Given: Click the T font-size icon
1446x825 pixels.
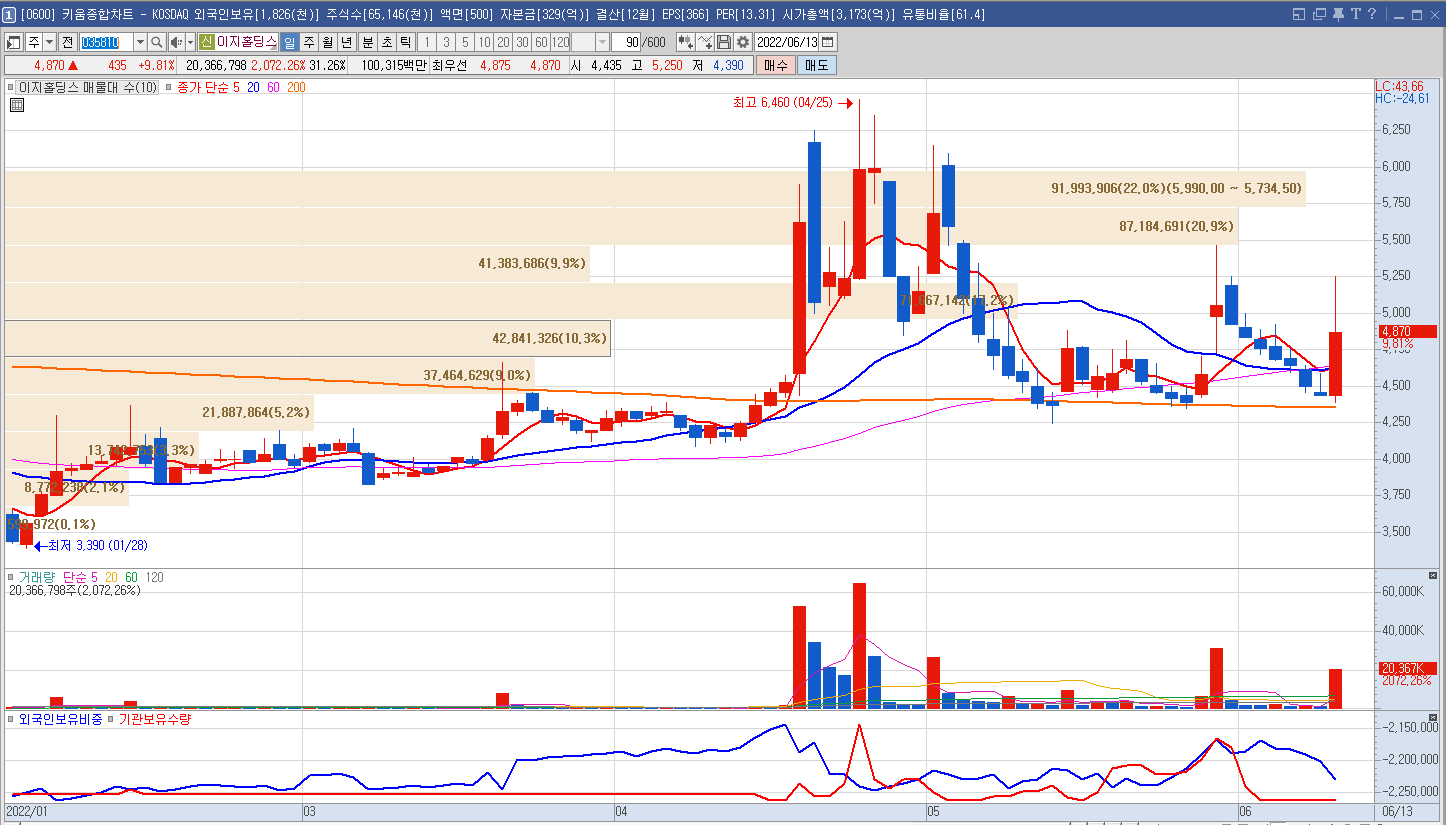Looking at the screenshot, I should click(x=1356, y=14).
